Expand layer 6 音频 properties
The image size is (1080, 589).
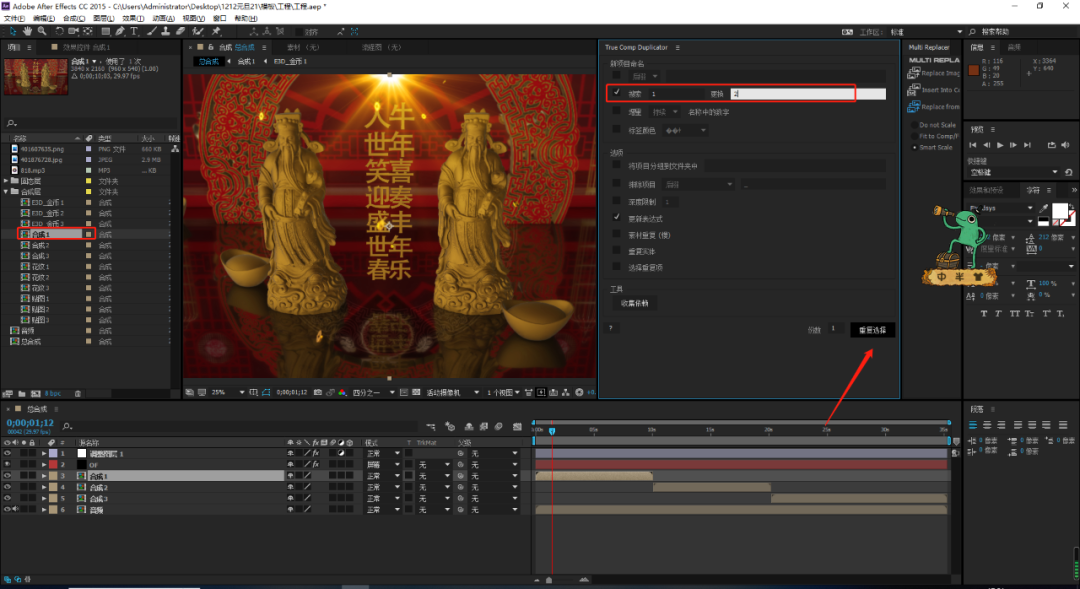click(44, 510)
